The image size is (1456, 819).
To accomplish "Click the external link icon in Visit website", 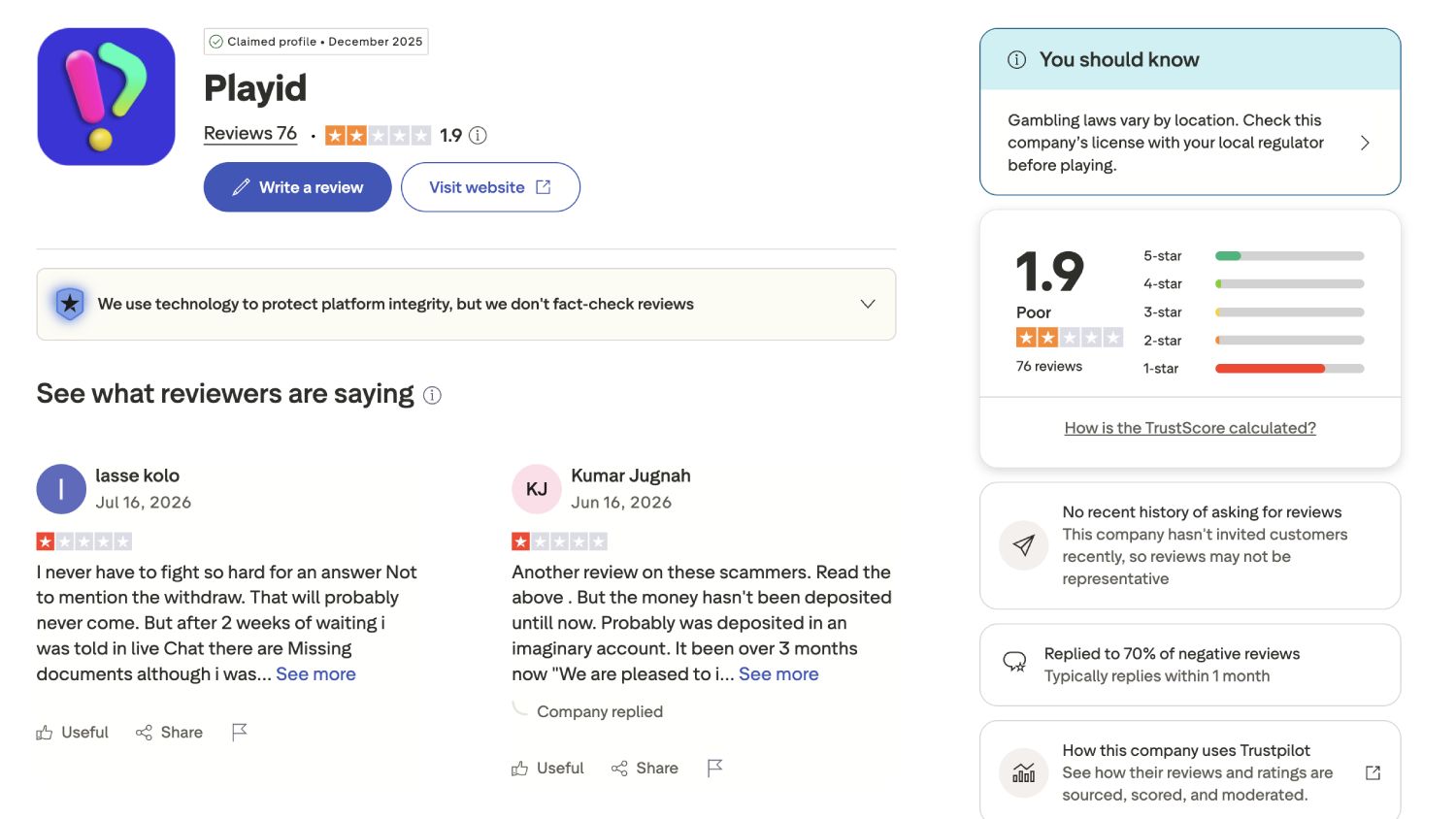I will point(544,187).
